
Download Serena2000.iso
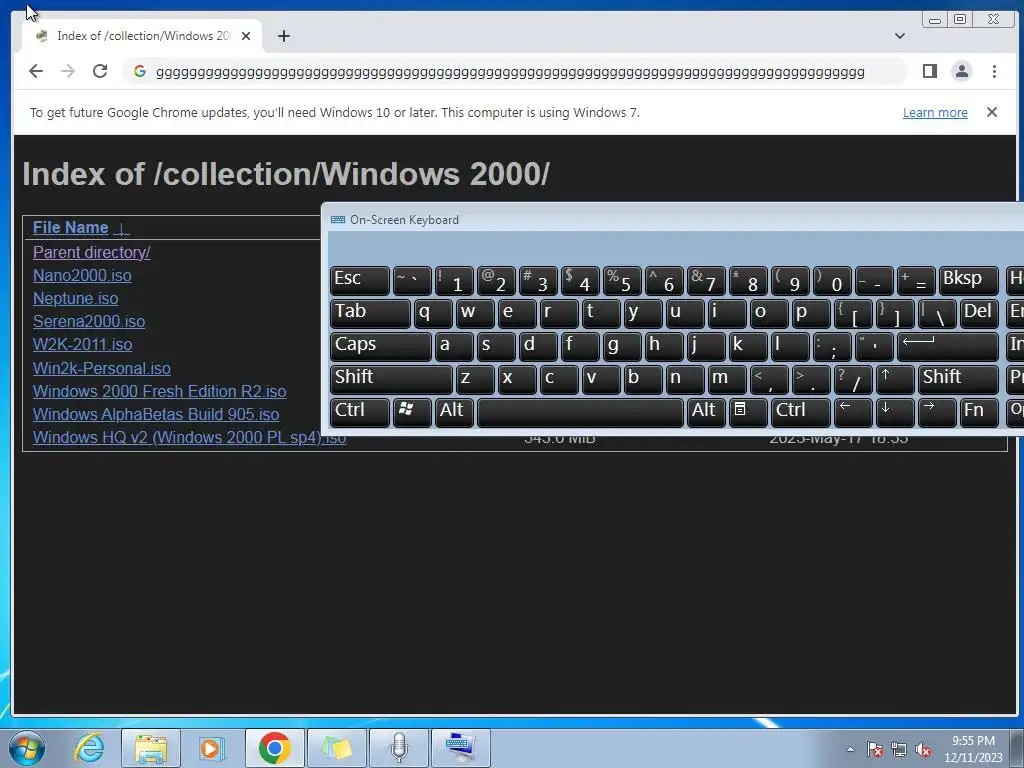pos(89,321)
